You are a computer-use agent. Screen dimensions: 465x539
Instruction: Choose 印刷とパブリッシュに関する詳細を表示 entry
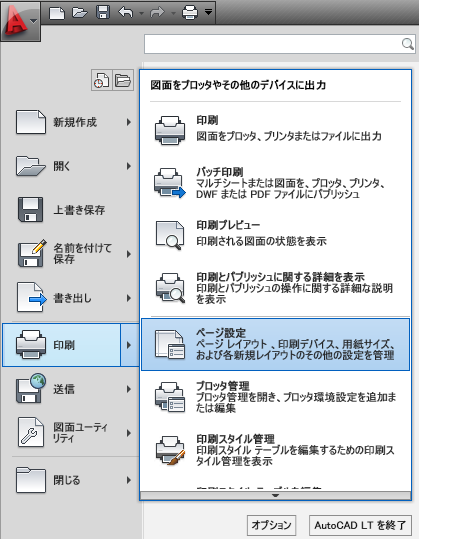coord(275,288)
